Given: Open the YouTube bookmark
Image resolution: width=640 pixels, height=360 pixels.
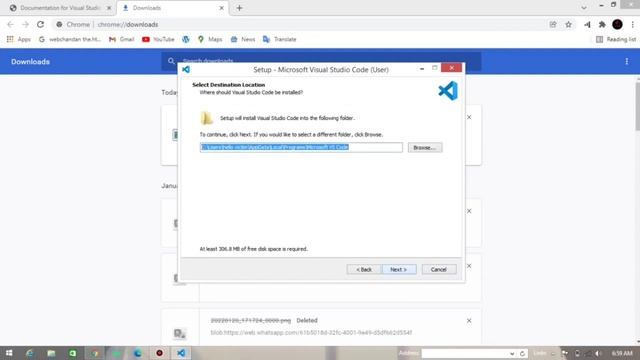Looking at the screenshot, I should click(158, 39).
